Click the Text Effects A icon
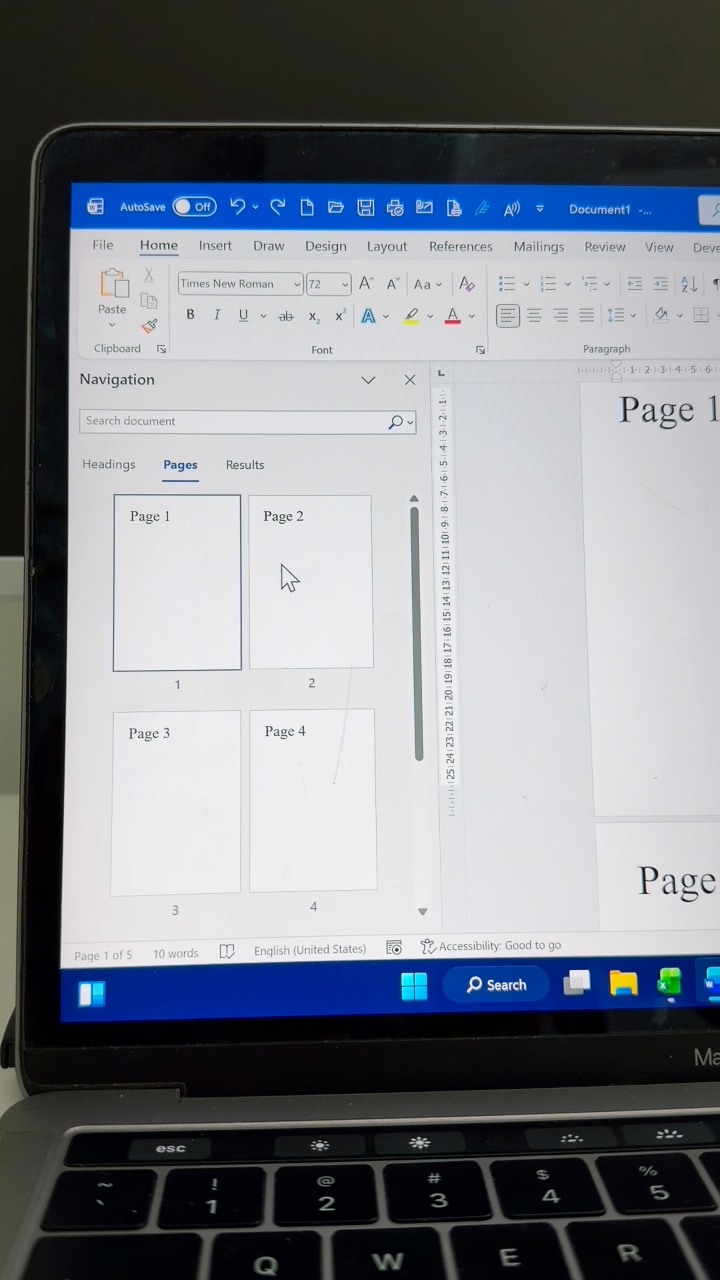The height and width of the screenshot is (1280, 720). click(368, 316)
